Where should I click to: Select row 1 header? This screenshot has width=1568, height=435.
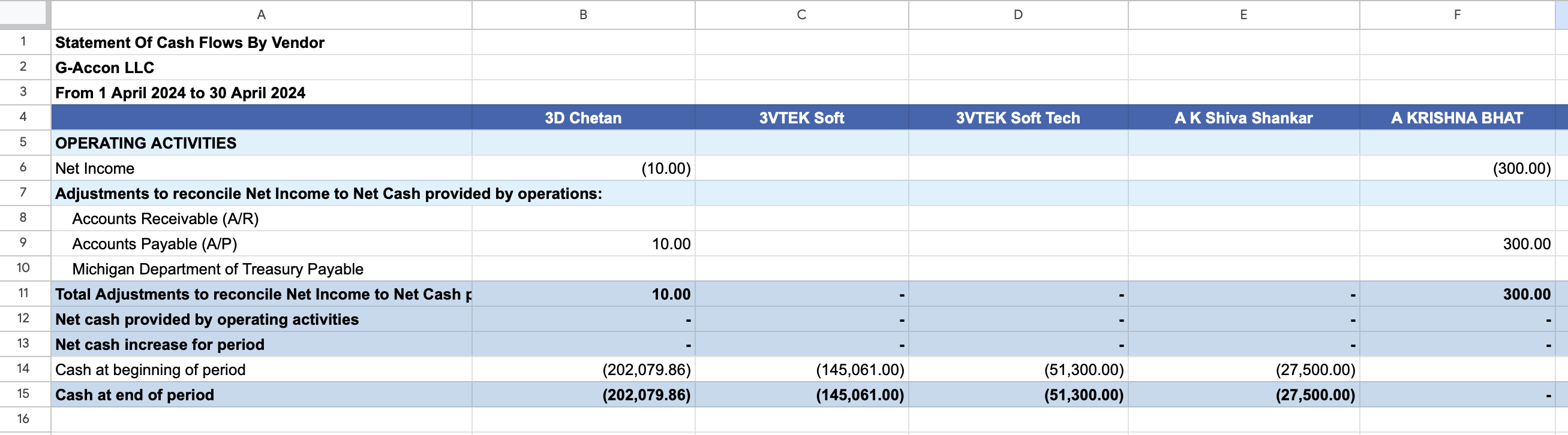25,42
